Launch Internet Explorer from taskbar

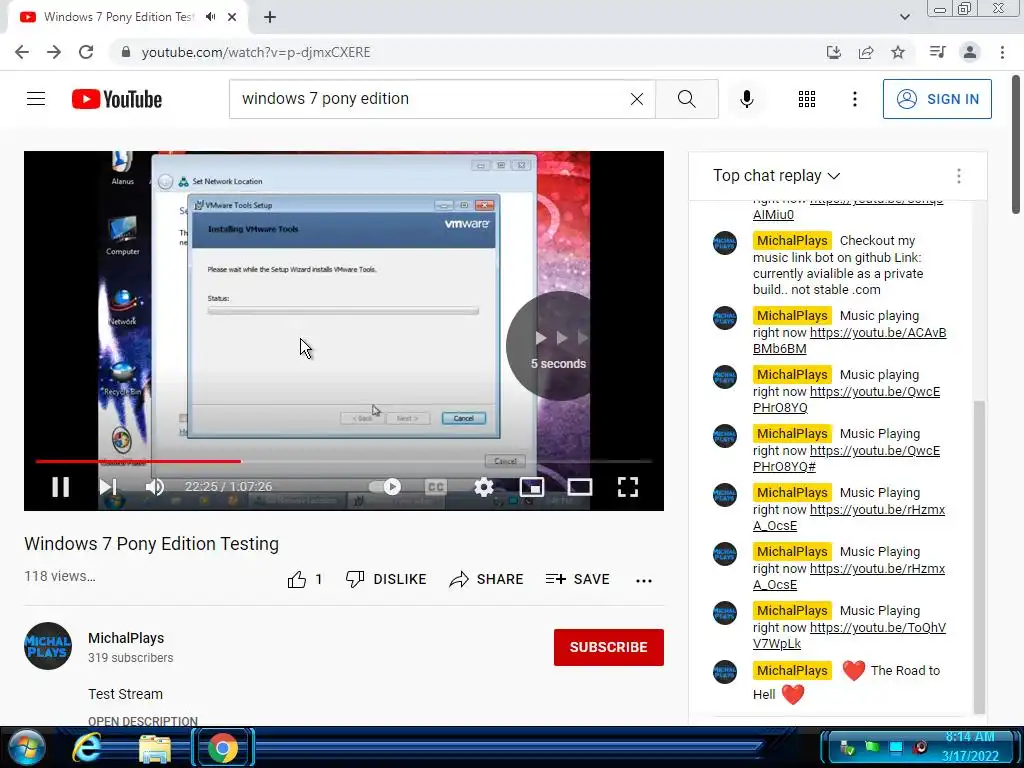coord(86,748)
